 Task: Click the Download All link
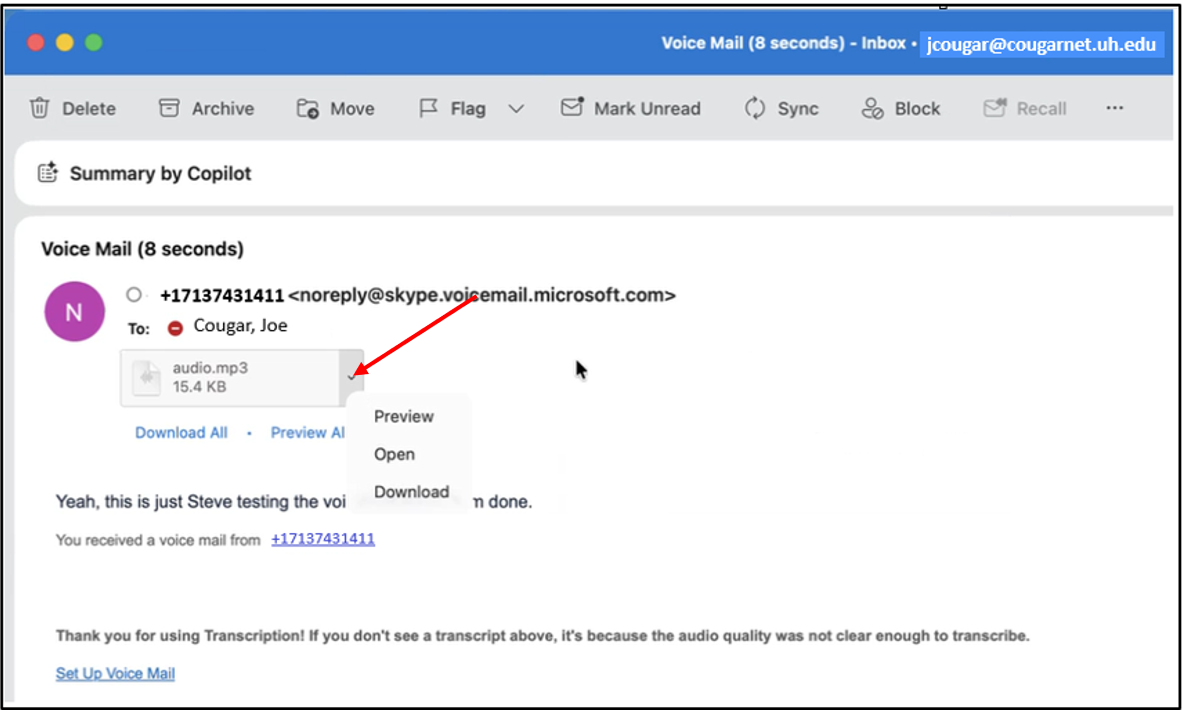181,432
